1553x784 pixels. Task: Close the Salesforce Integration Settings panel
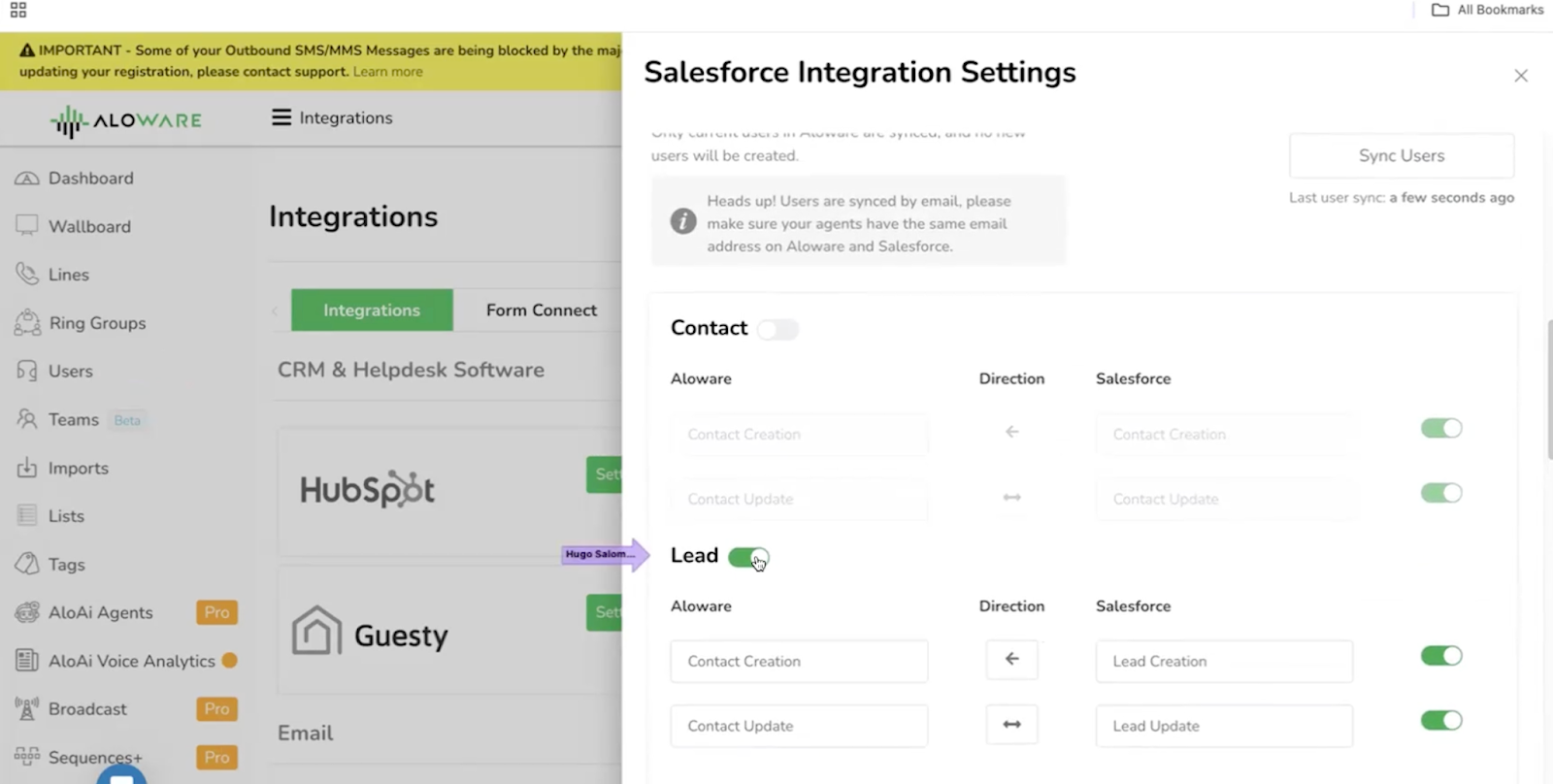[1521, 76]
